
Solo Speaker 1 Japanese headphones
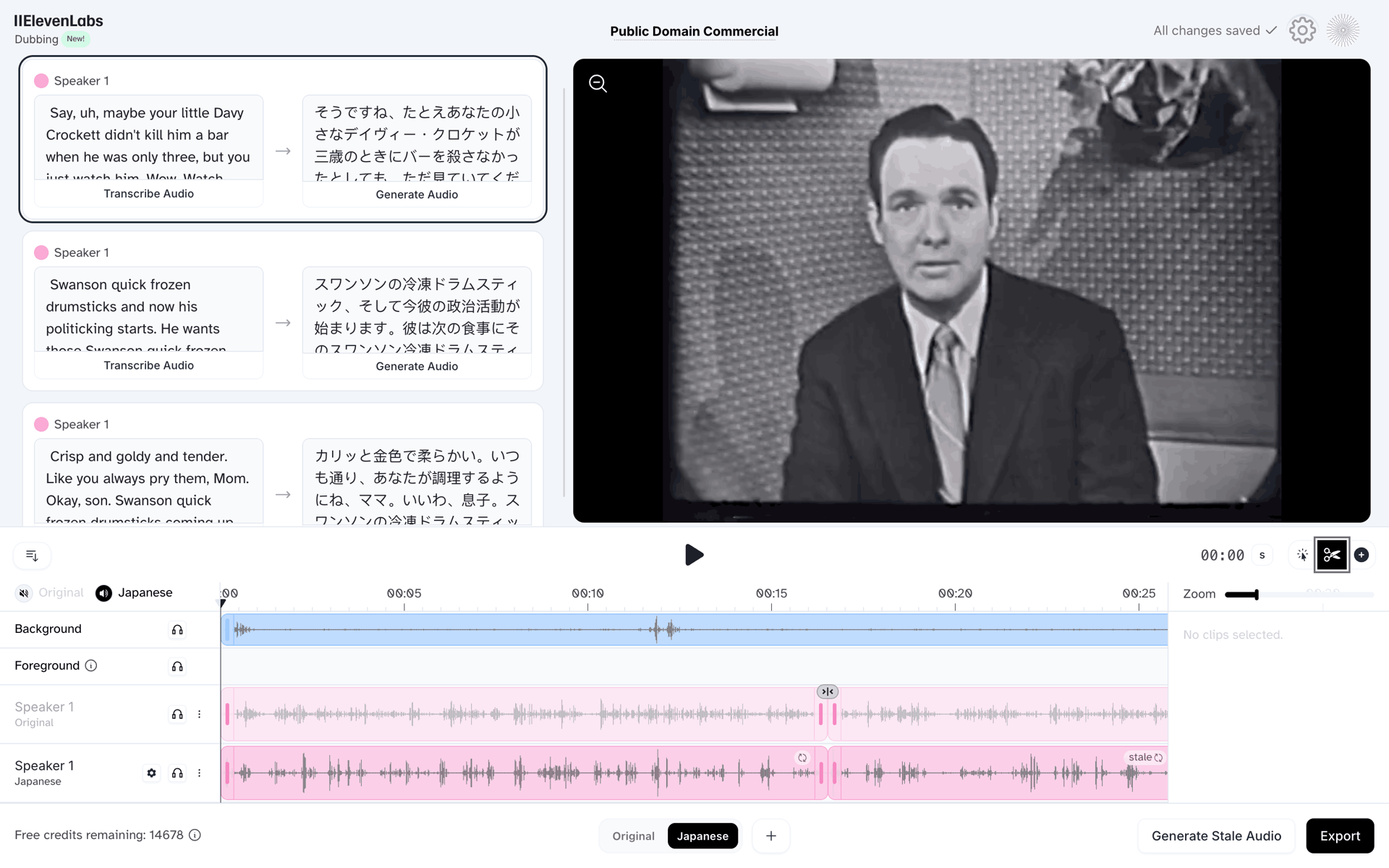click(177, 773)
